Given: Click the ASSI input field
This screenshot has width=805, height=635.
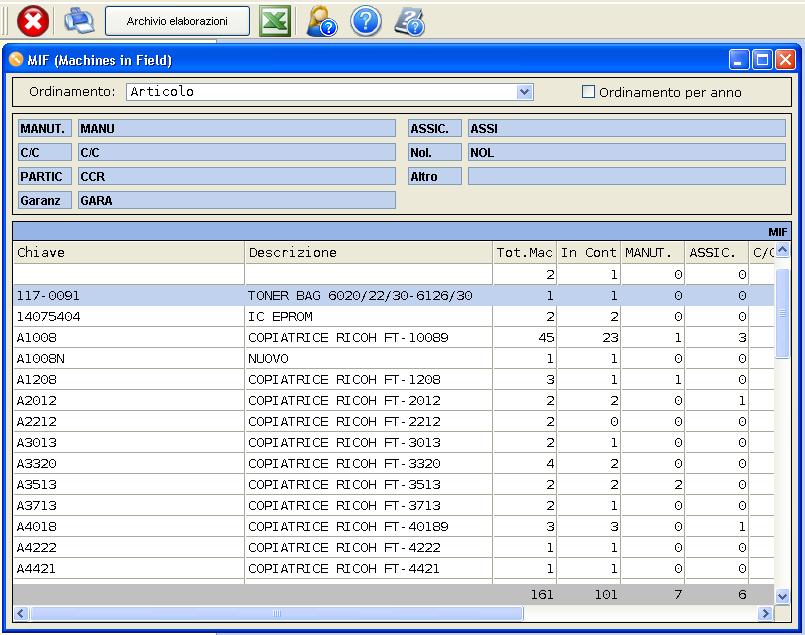Looking at the screenshot, I should pyautogui.click(x=626, y=128).
